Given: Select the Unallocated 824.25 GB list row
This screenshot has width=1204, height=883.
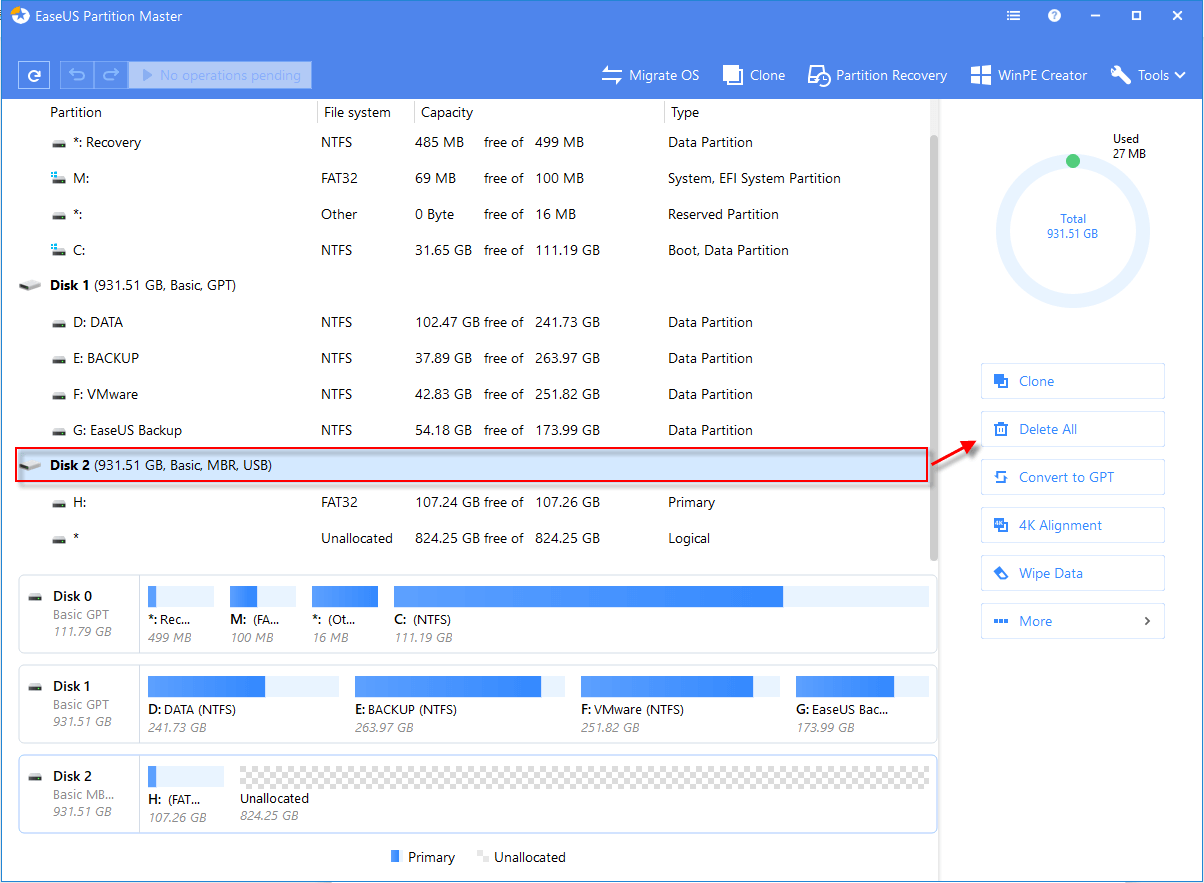Looking at the screenshot, I should (x=472, y=538).
